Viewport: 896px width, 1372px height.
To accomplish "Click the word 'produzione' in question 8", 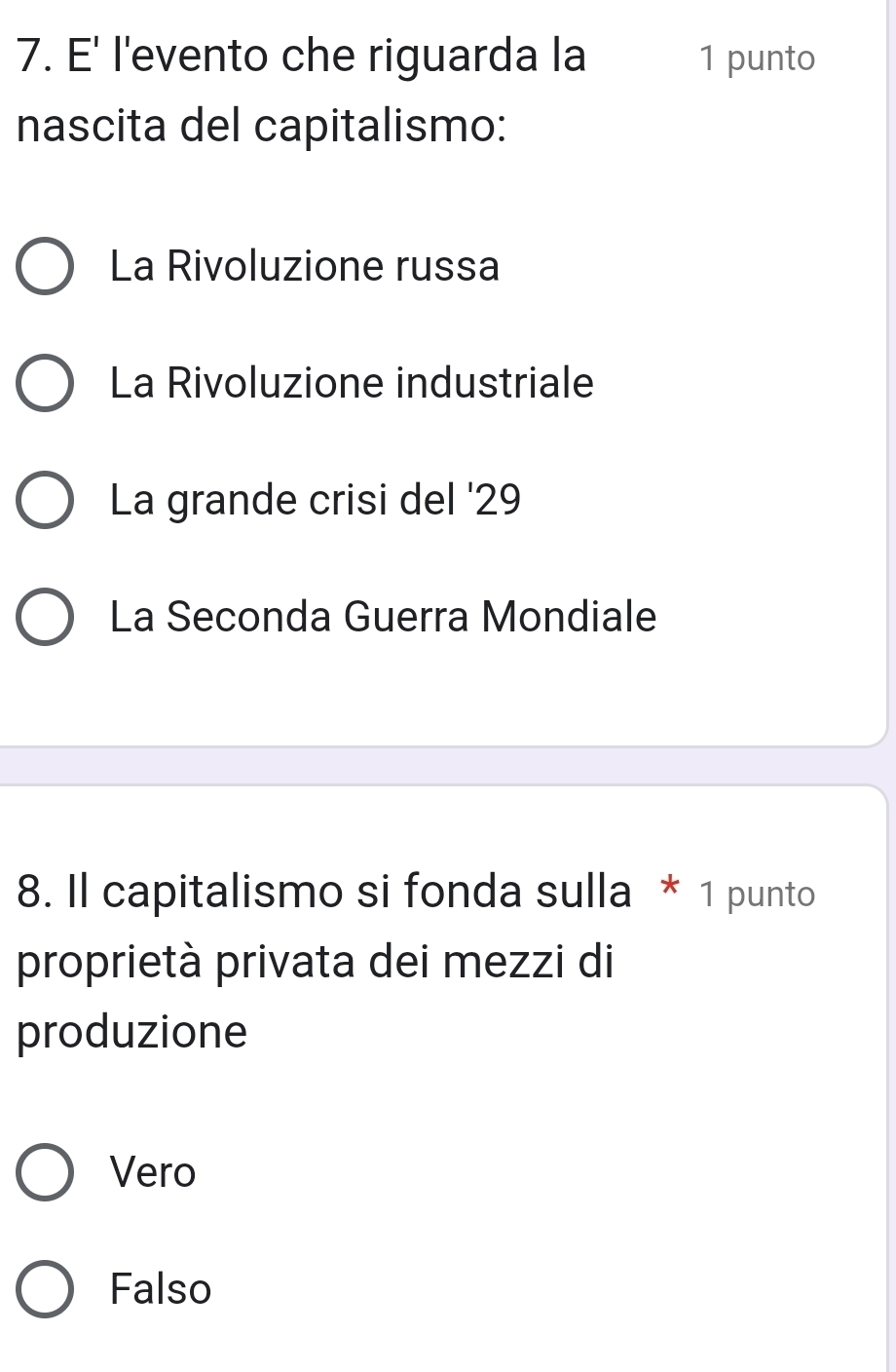I will [132, 1032].
